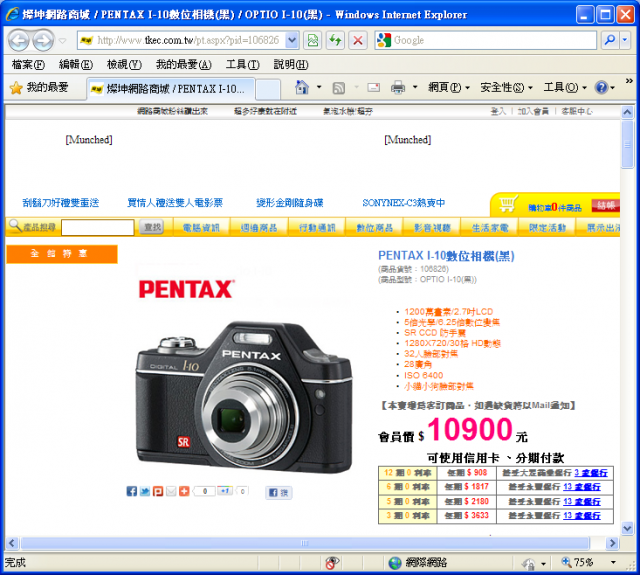The image size is (640, 575).
Task: Click into the 產品搜尋 text field
Action: pos(98,228)
